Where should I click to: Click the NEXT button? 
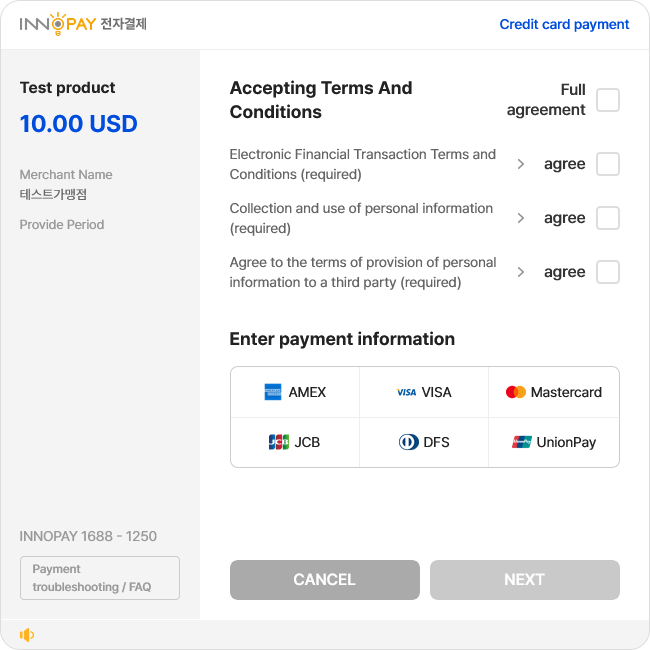(x=525, y=580)
